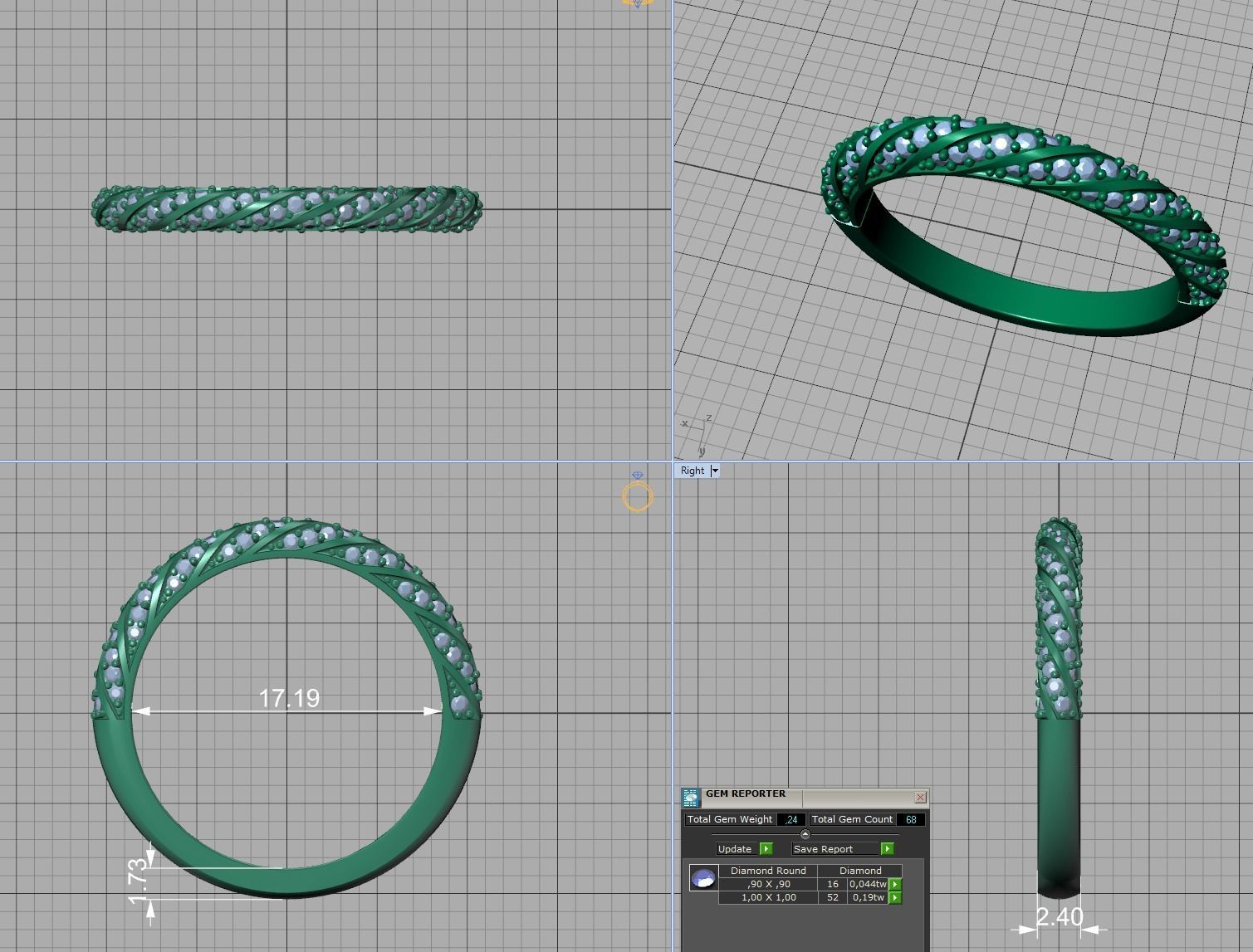This screenshot has width=1253, height=952.
Task: Collapse the Gem Reporter summary with the round arrow
Action: coord(805,834)
